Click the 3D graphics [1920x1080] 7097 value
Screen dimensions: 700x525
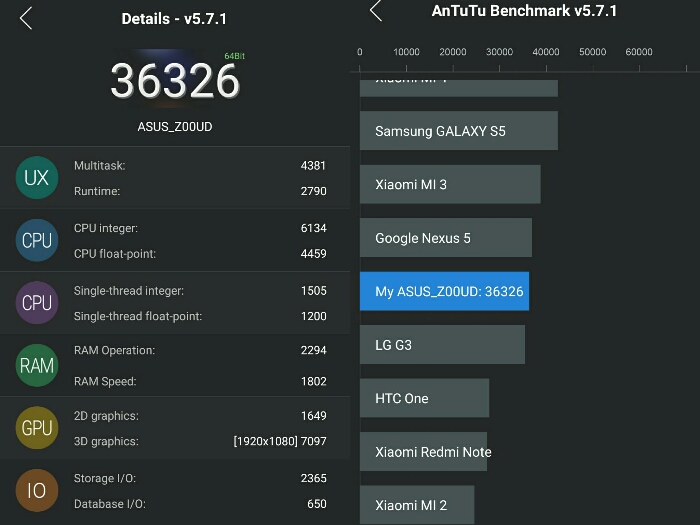point(280,441)
